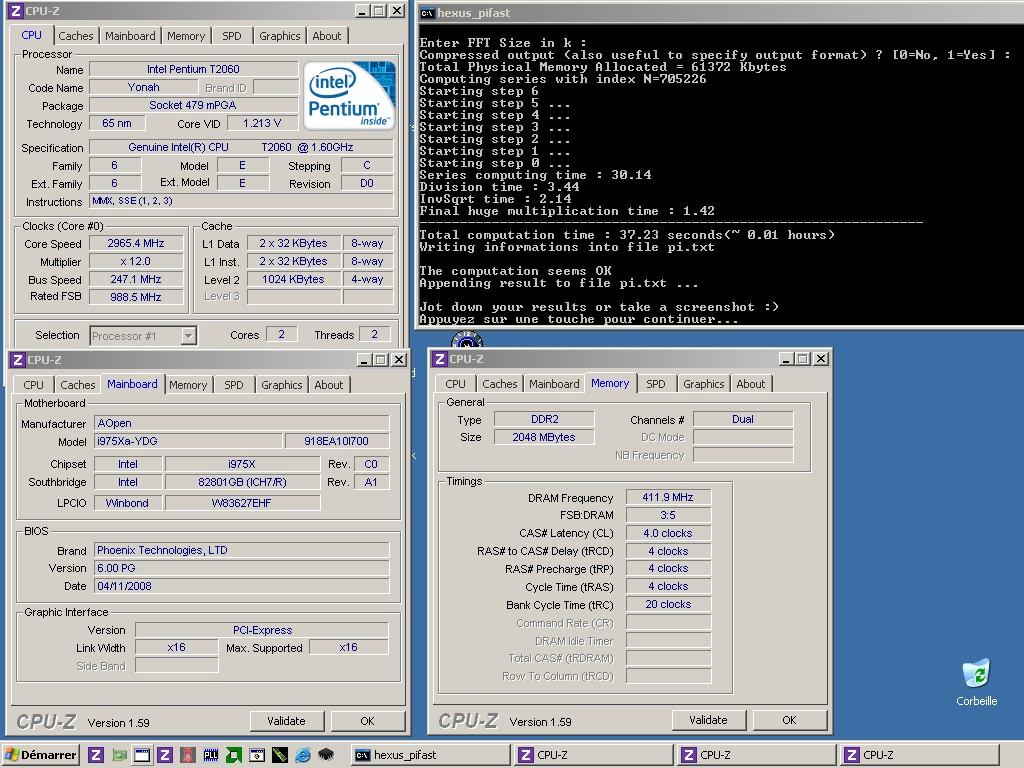Viewport: 1024px width, 768px height.
Task: Click the BIOS Date value 04/11/2008
Action: (242, 586)
